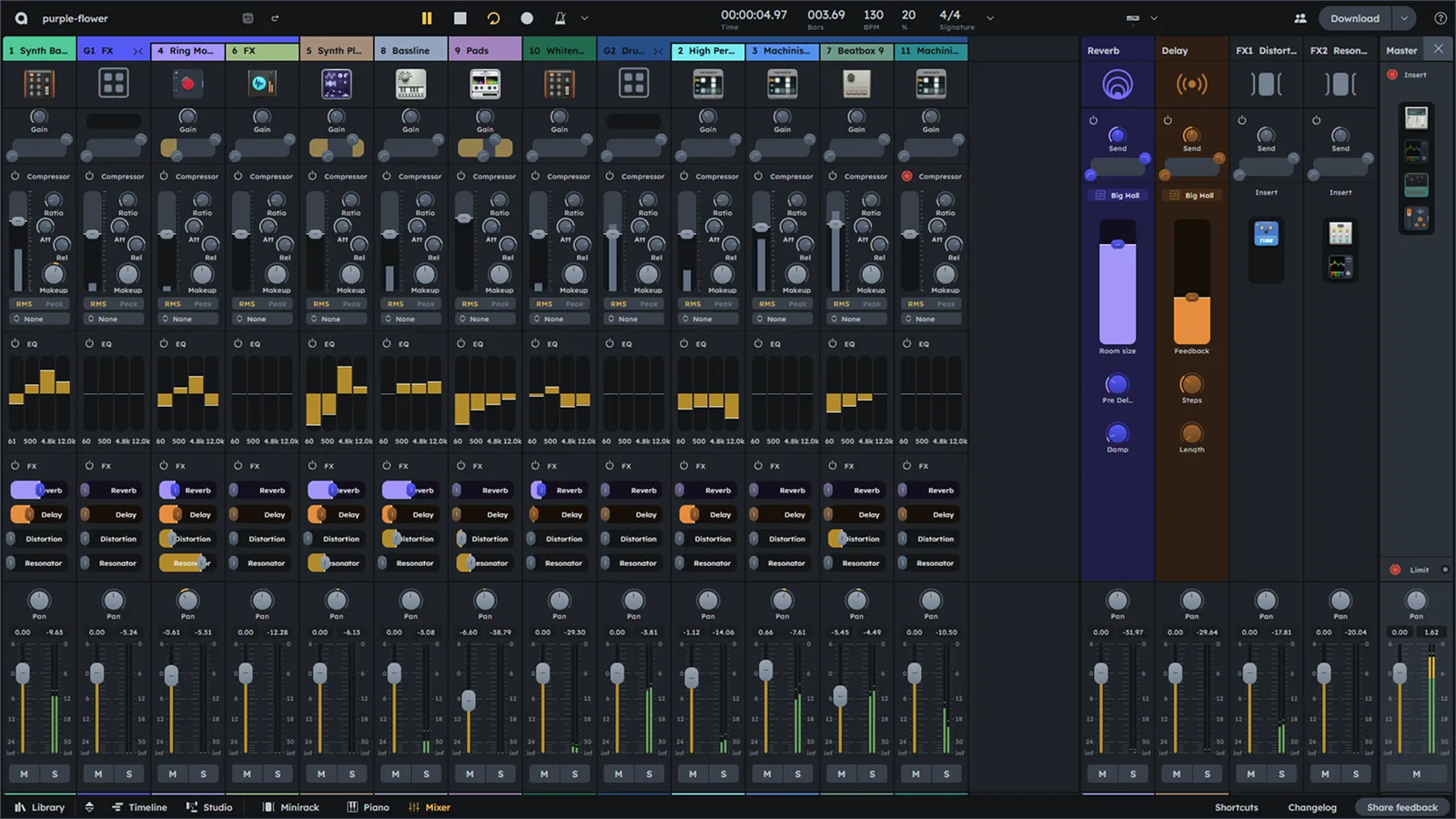Click the BPM value 130
This screenshot has height=819, width=1456.
[874, 15]
